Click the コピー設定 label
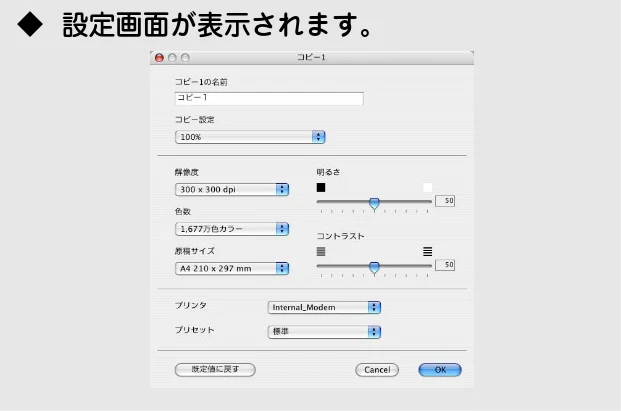This screenshot has height=411, width=621. [194, 120]
